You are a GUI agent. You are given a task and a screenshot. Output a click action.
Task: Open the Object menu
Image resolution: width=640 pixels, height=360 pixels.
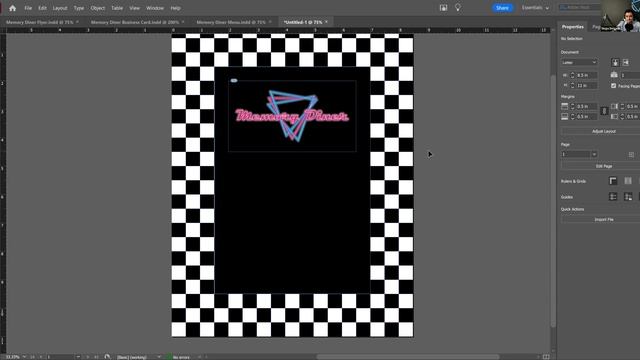(98, 8)
